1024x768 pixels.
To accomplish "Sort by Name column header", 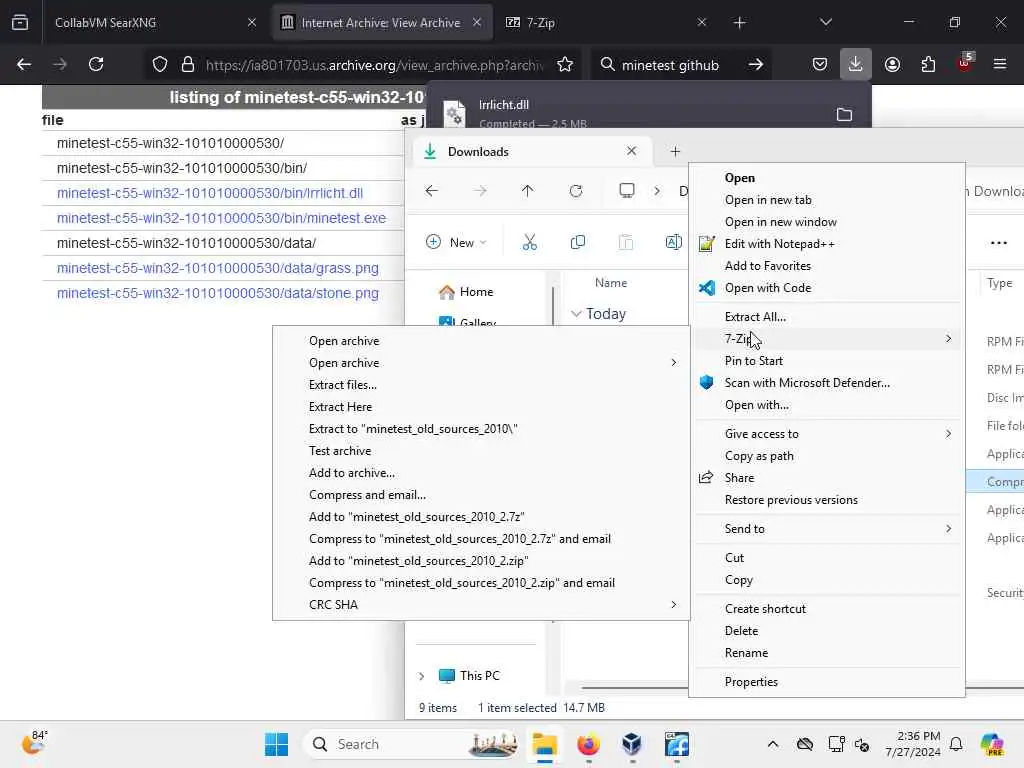I will 611,283.
